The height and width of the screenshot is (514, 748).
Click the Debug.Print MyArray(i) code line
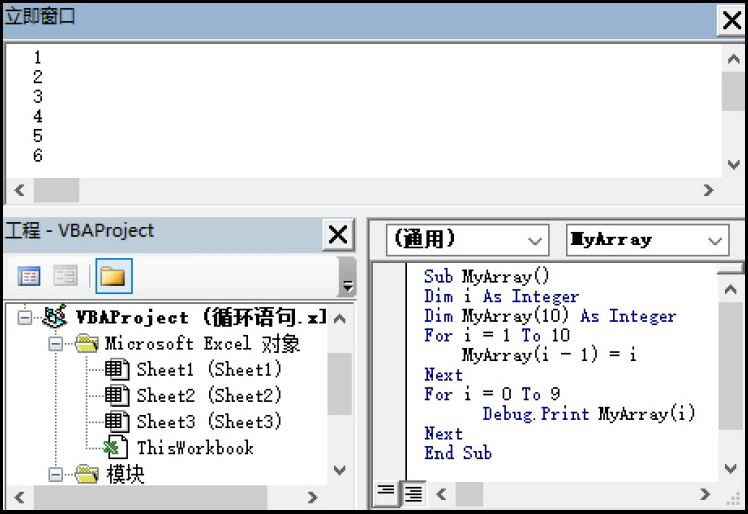(x=588, y=414)
